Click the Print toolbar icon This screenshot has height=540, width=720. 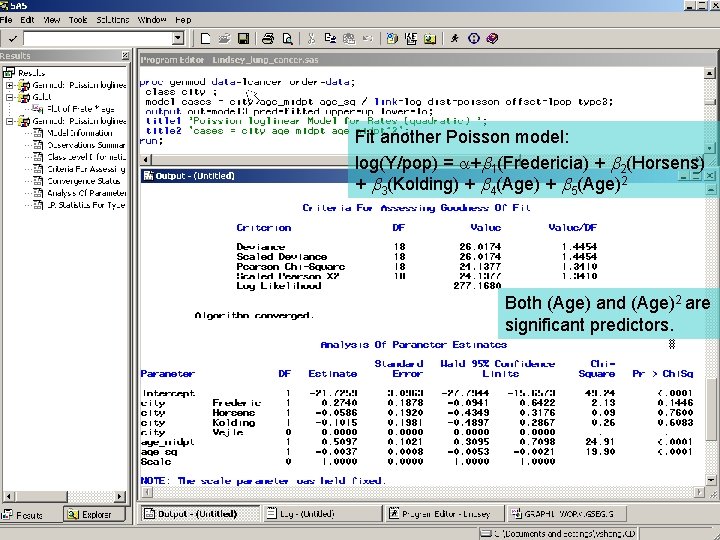(x=268, y=39)
